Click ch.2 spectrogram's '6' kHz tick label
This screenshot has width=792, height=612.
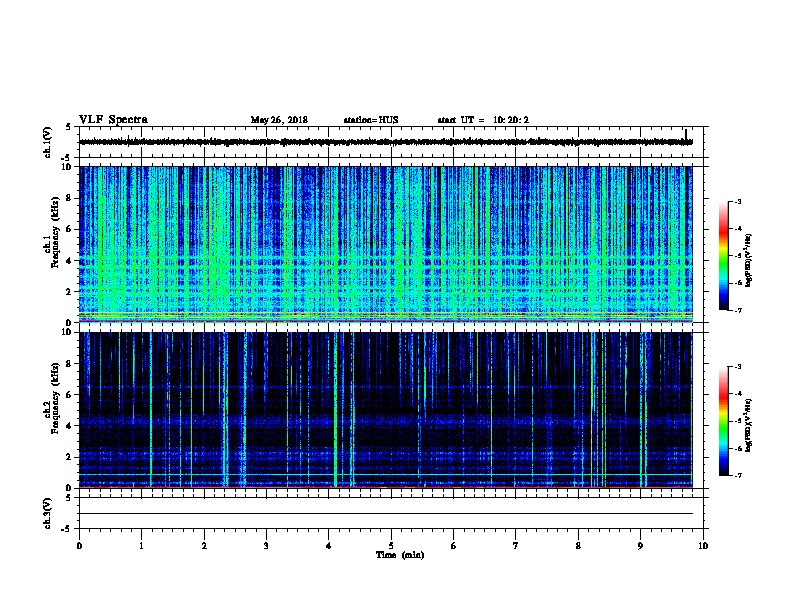click(x=69, y=394)
